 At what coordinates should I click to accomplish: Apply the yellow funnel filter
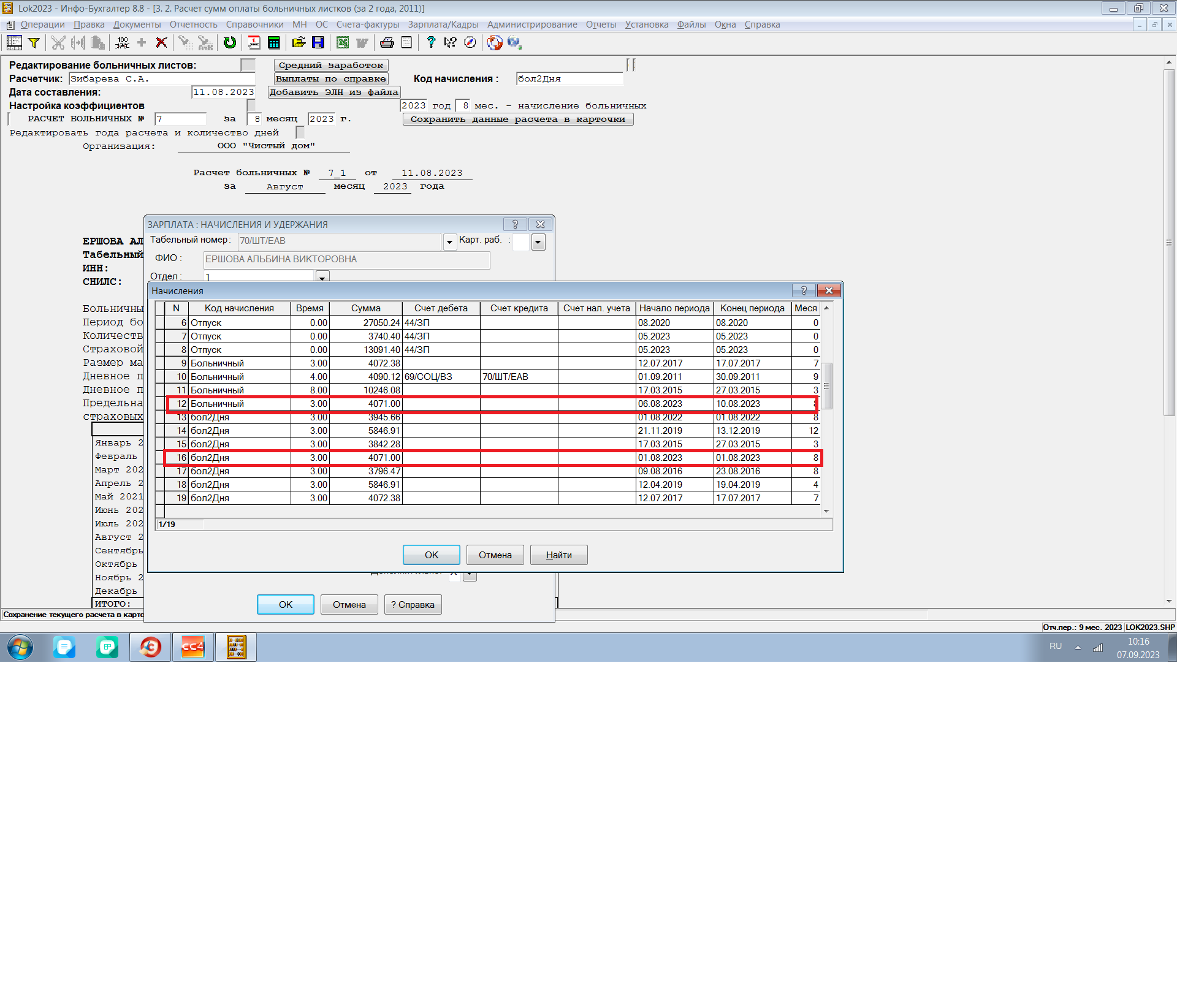tap(34, 42)
